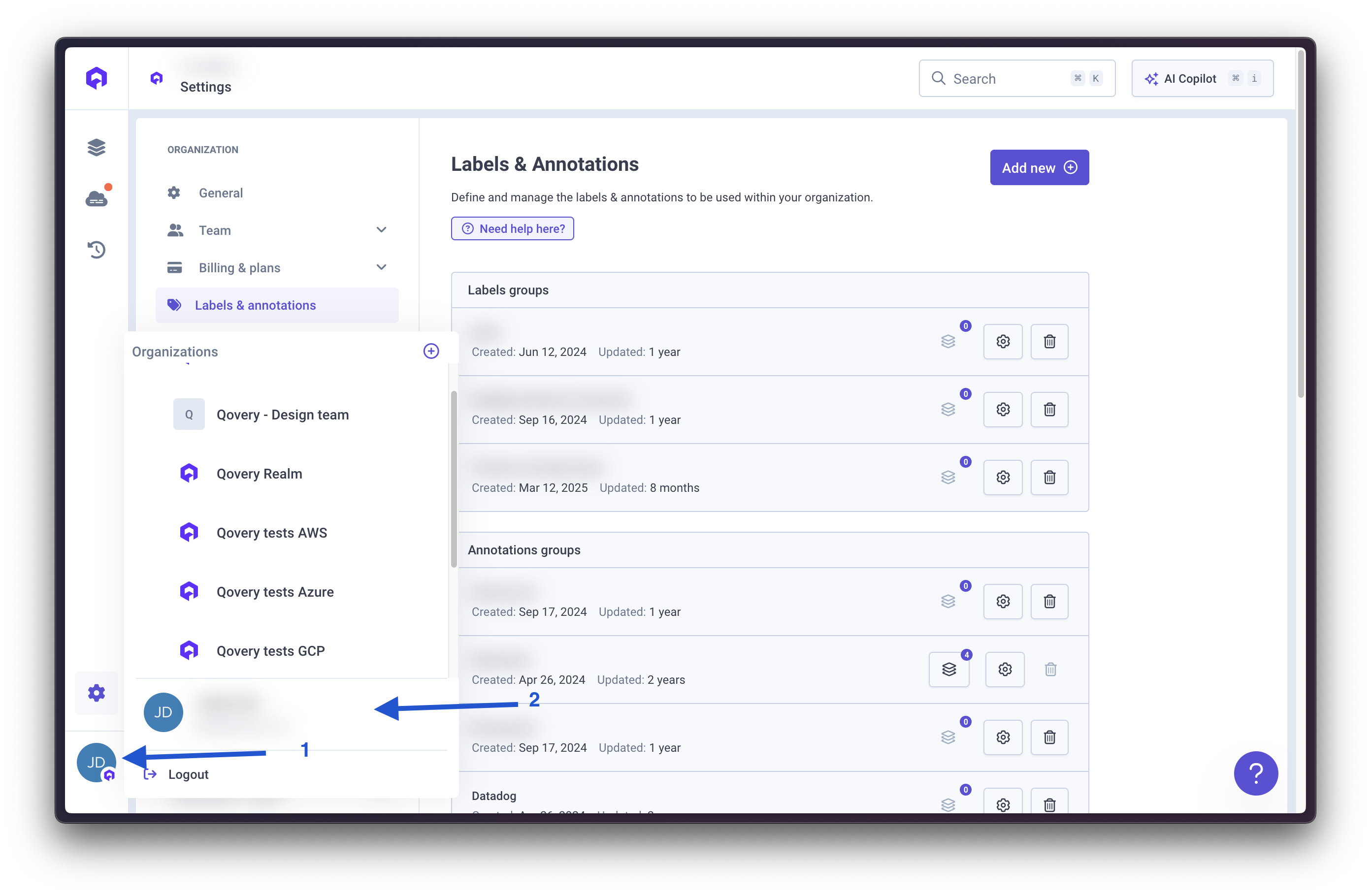Open the help question mark bubble

pyautogui.click(x=1256, y=773)
